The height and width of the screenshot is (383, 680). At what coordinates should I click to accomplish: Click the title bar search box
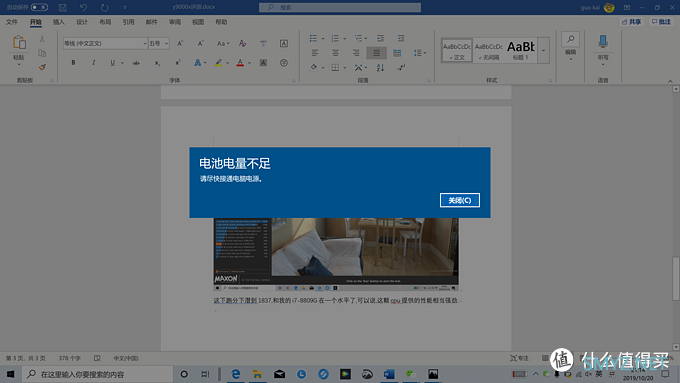pyautogui.click(x=340, y=7)
